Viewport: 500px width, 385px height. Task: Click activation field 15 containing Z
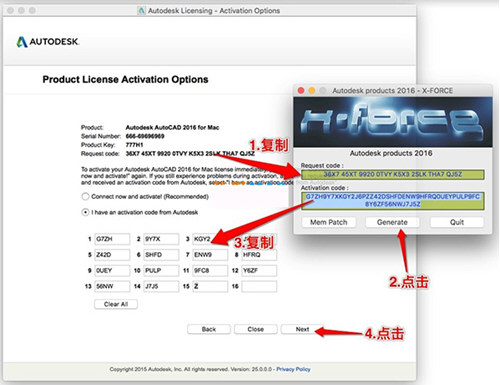tap(210, 286)
